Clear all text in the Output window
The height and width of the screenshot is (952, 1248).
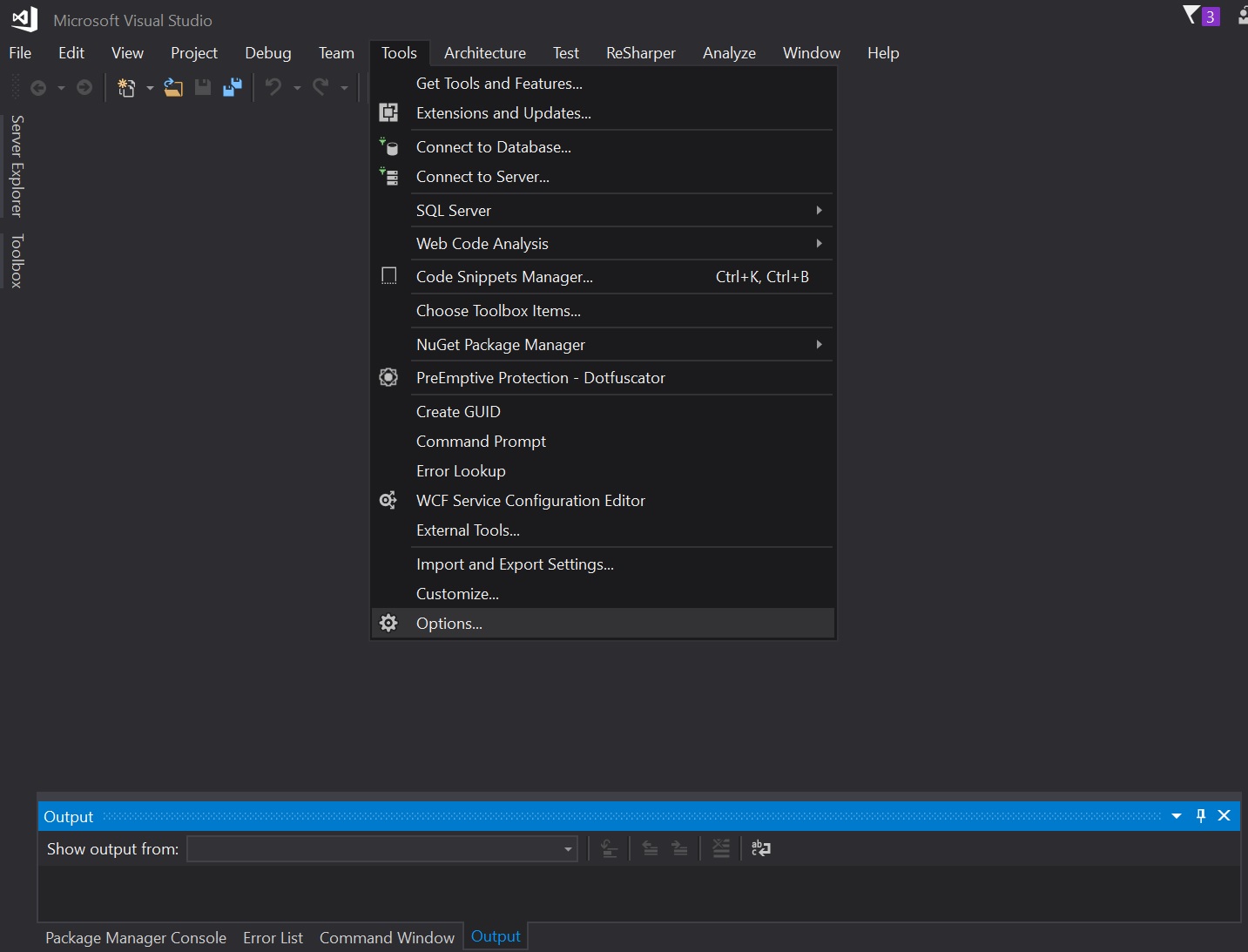720,848
